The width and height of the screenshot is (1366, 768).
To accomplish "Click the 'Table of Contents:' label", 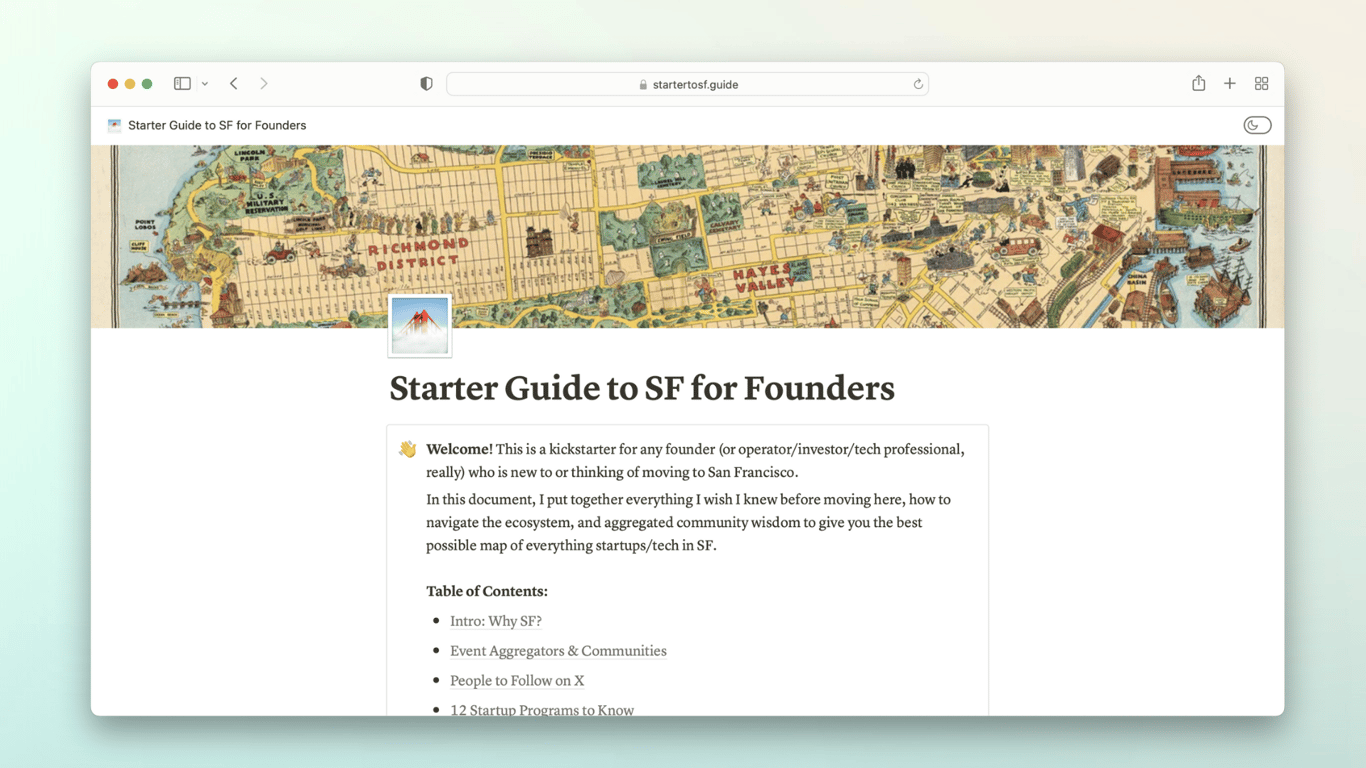I will click(487, 591).
